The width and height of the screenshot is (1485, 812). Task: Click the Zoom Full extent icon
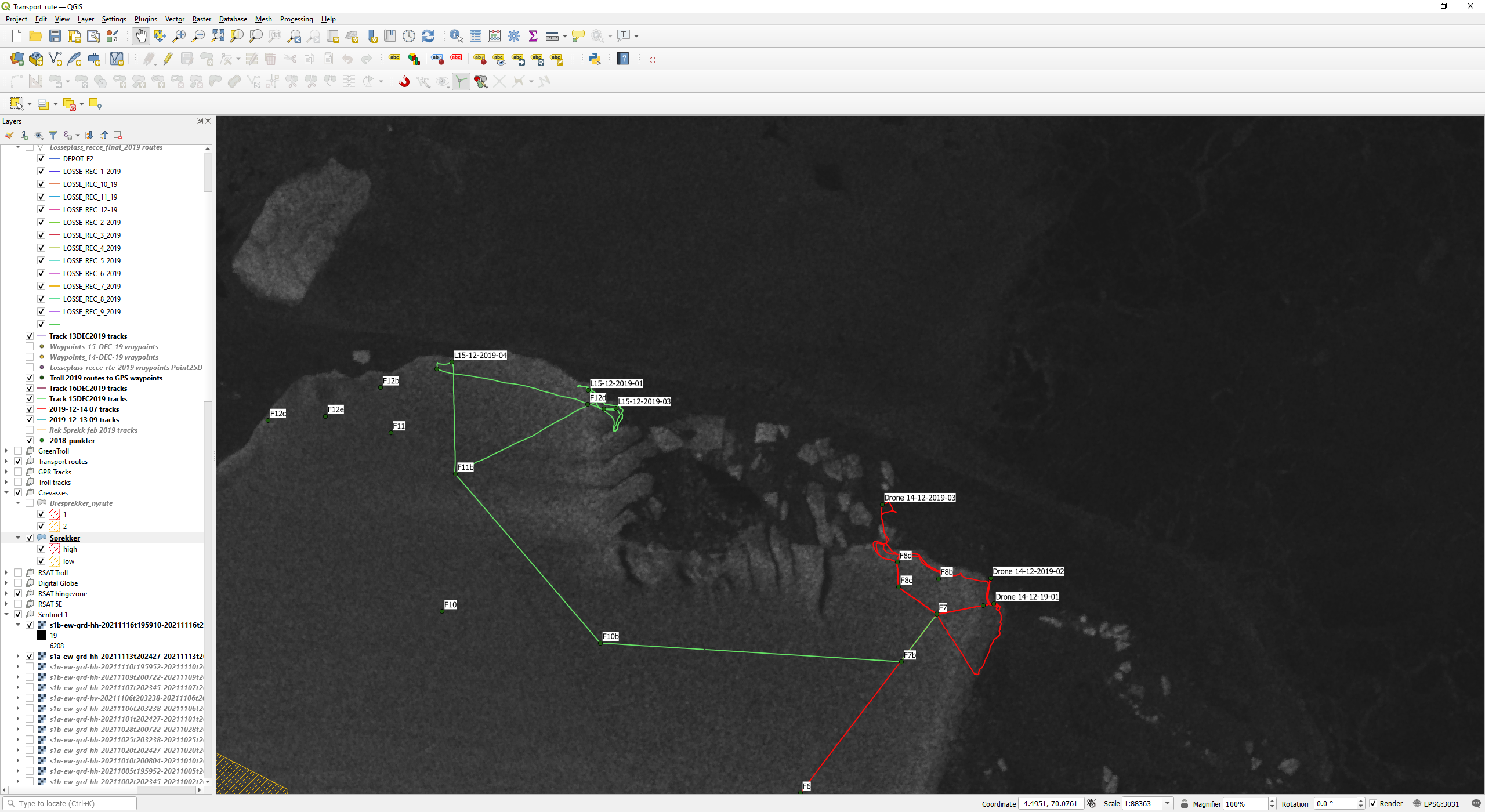pyautogui.click(x=218, y=36)
